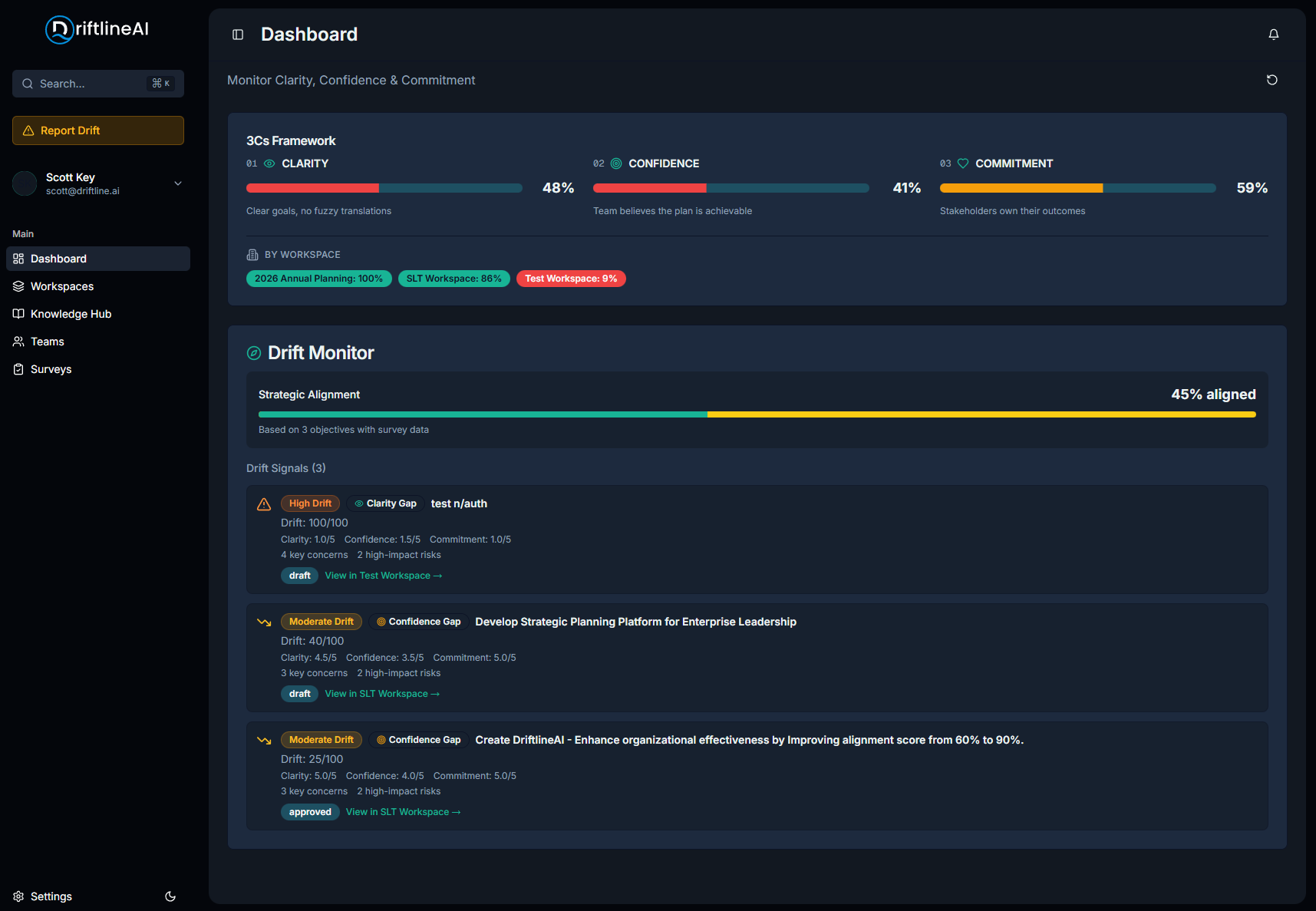Click the Report Drift button

[97, 130]
